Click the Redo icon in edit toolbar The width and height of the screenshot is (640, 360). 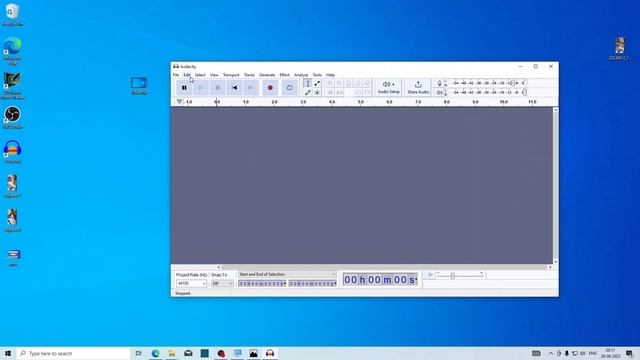pyautogui.click(x=367, y=93)
